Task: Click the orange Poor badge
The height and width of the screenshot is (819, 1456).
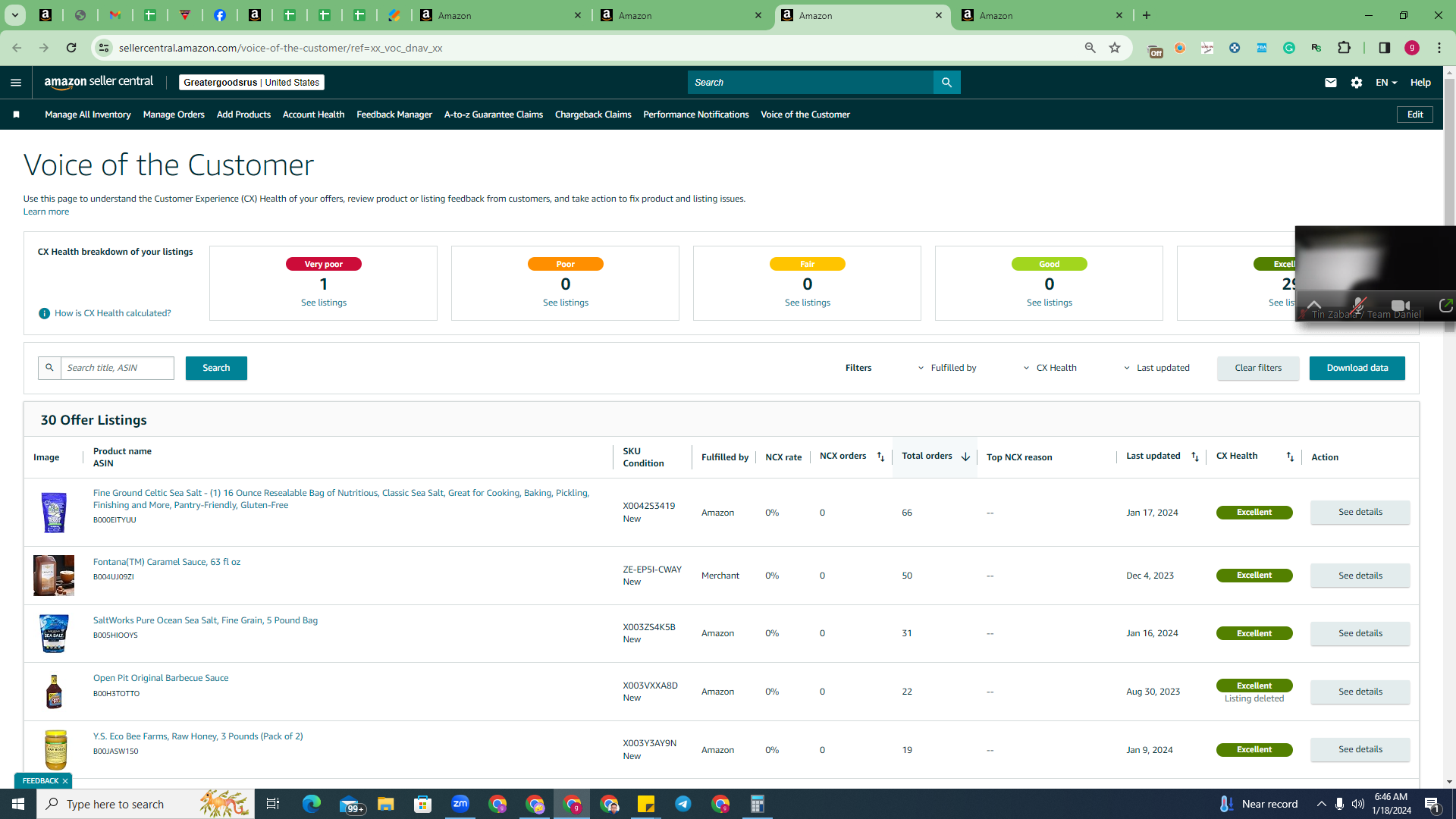Action: coord(565,264)
